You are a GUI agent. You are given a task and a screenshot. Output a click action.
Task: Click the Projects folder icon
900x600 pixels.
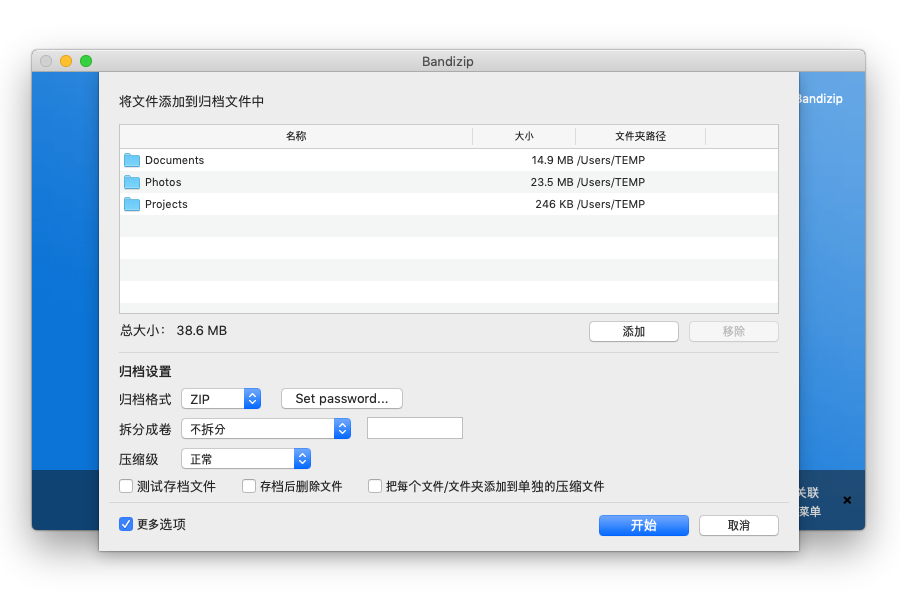pyautogui.click(x=132, y=204)
